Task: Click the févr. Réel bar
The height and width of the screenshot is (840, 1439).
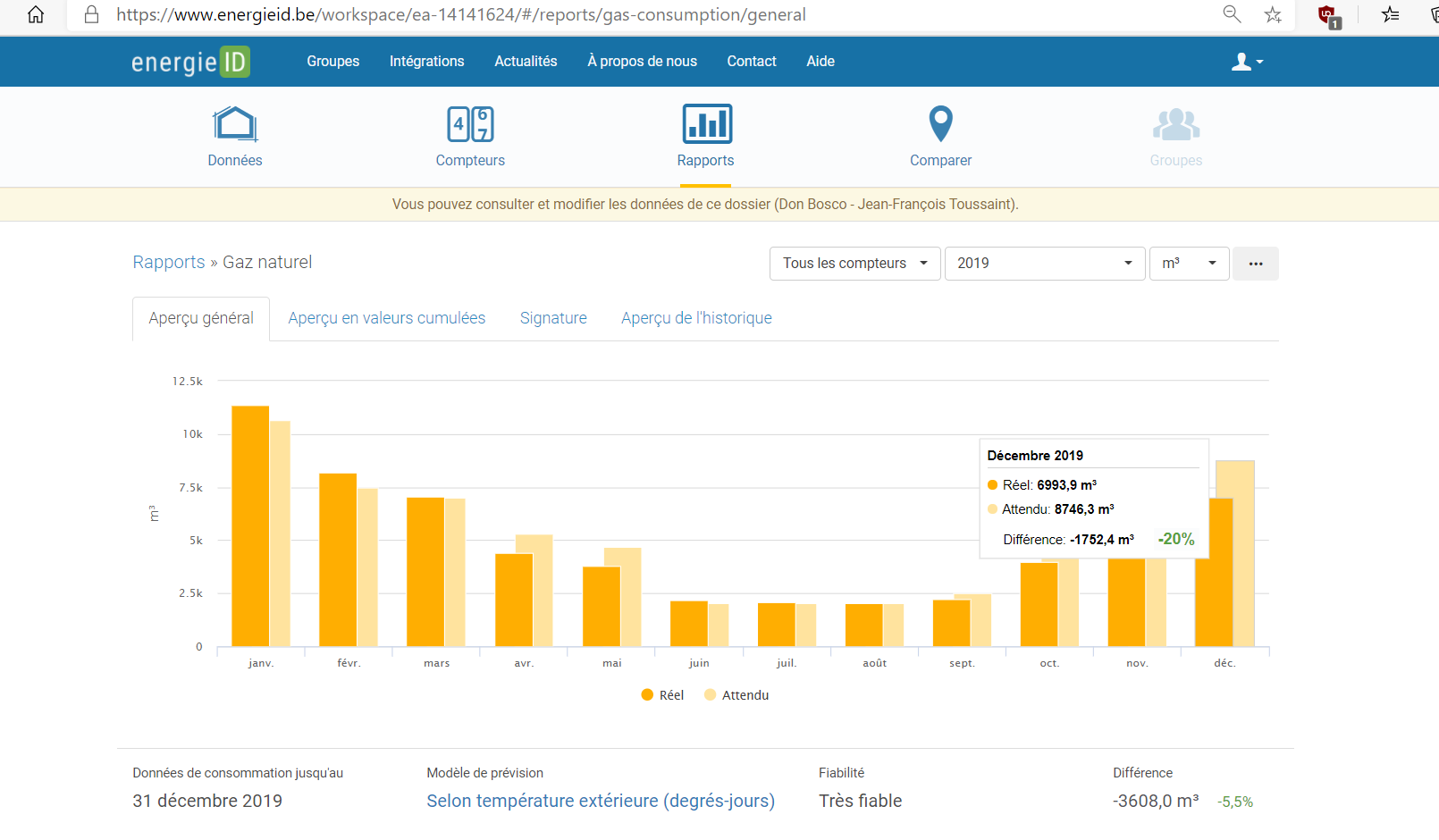Action: [x=338, y=559]
